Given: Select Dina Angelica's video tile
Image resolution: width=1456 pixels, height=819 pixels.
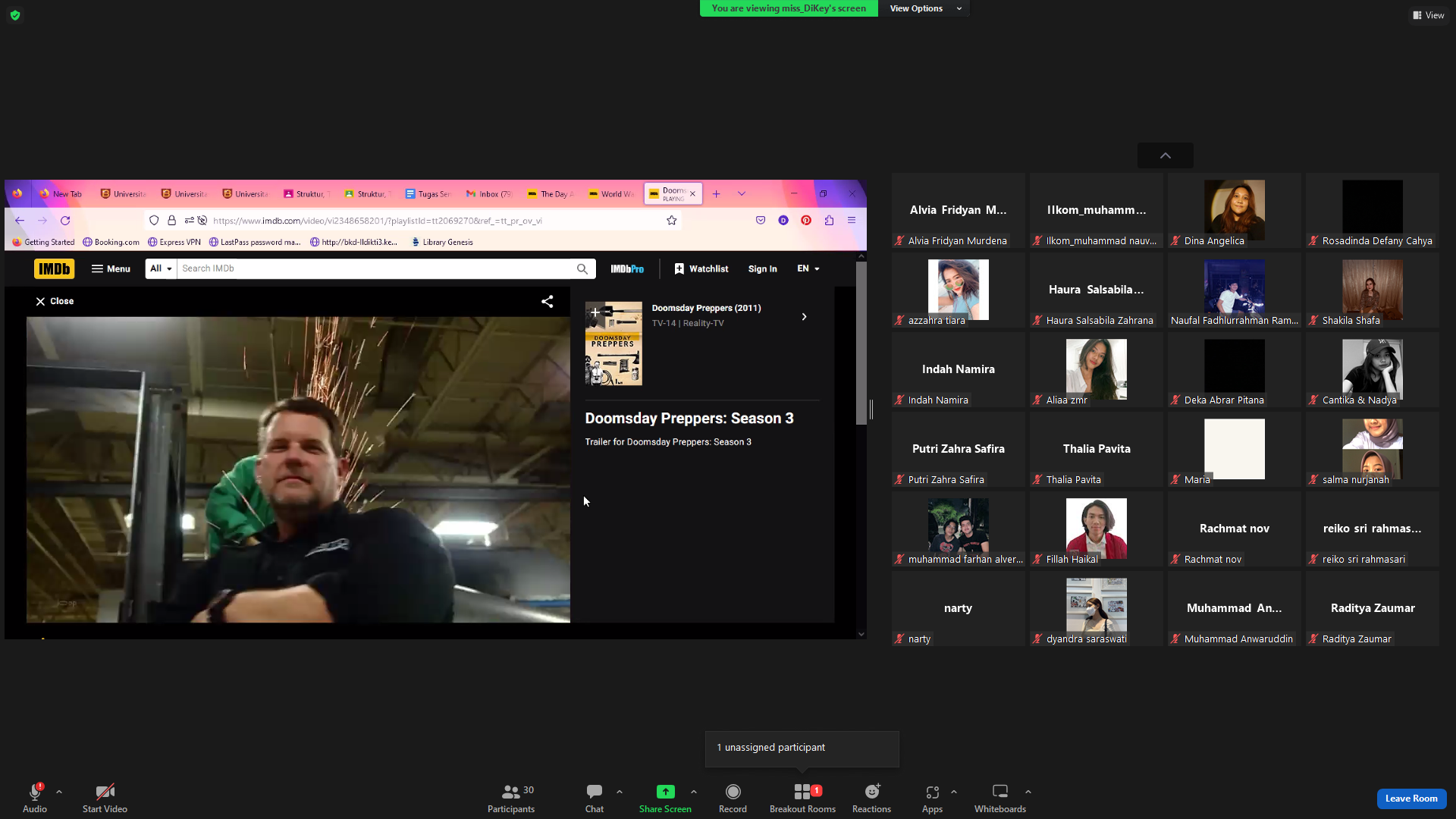Looking at the screenshot, I should coord(1234,210).
